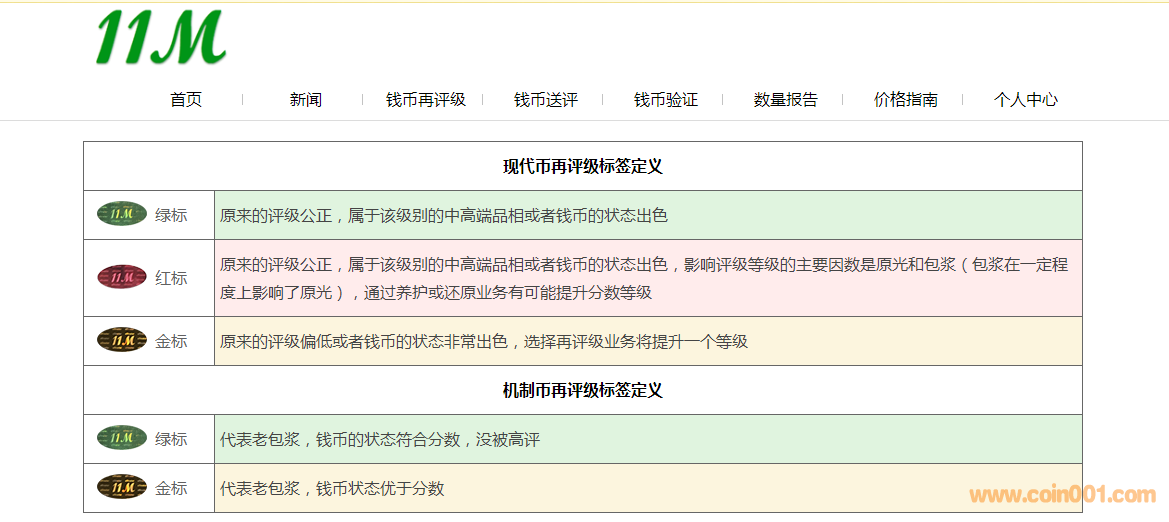
Task: Open the 钱币送评 menu item
Action: click(x=546, y=99)
